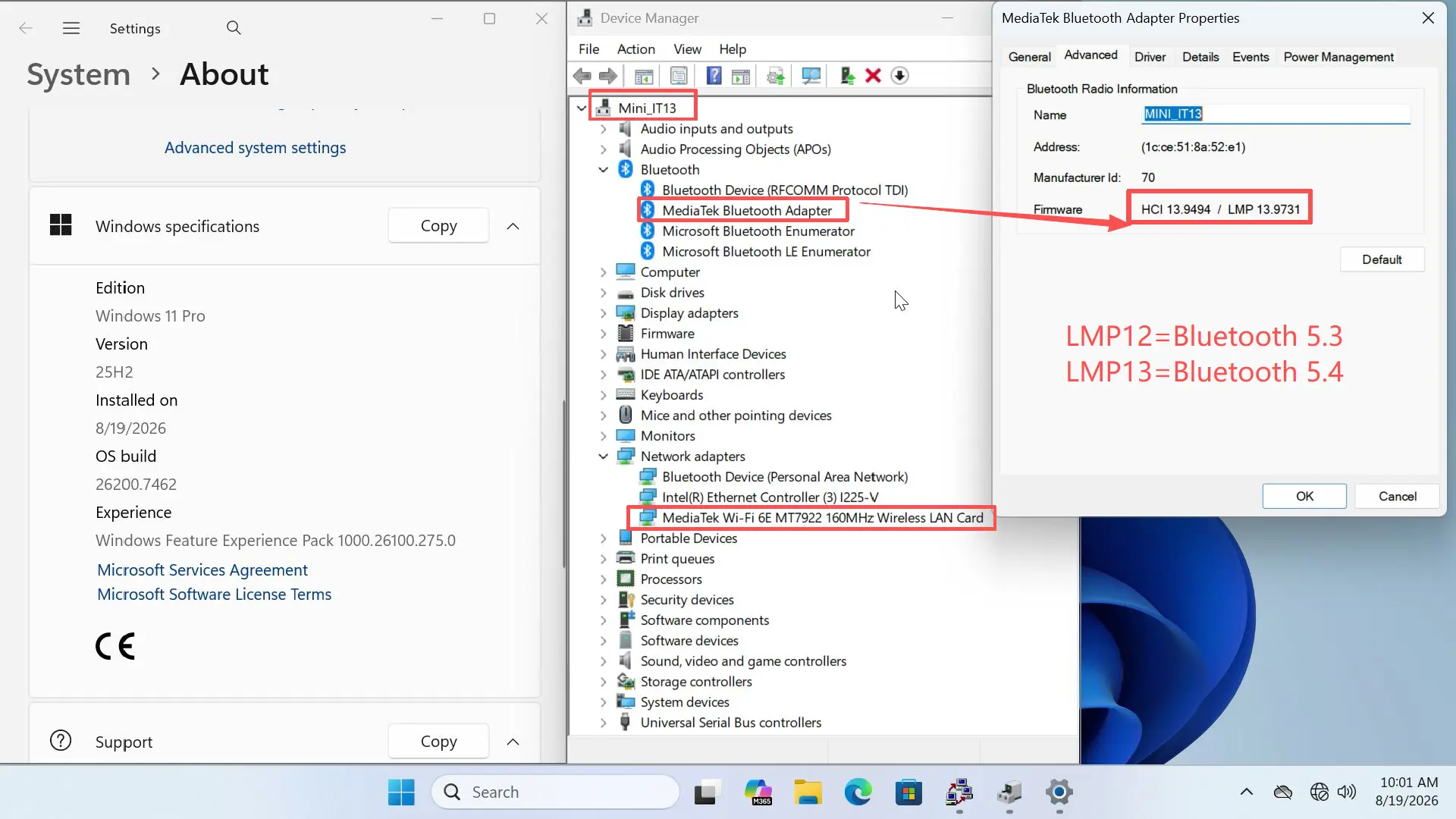This screenshot has height=819, width=1456.
Task: Open Advanced system settings link
Action: click(256, 148)
